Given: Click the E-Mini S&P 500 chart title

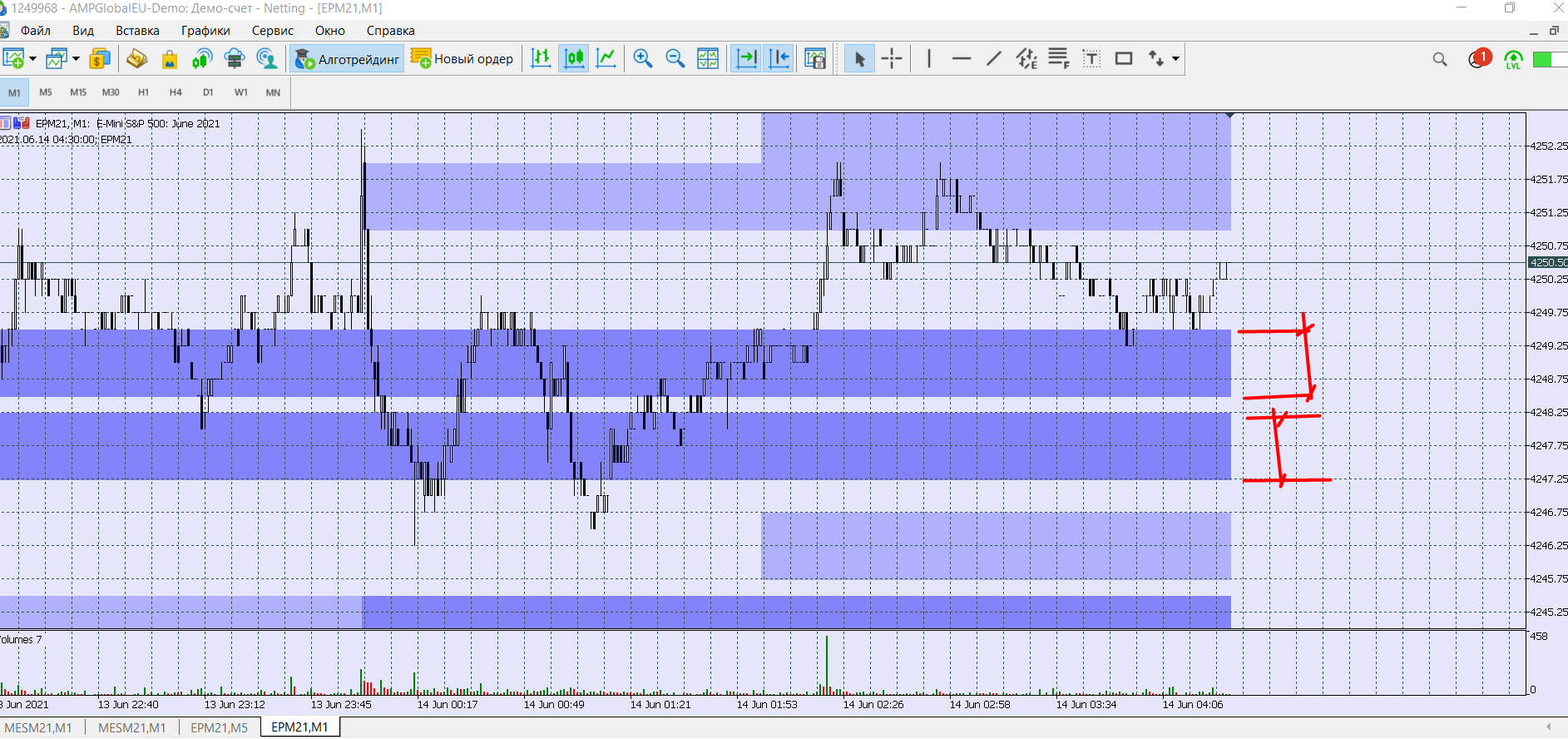Looking at the screenshot, I should pos(158,123).
